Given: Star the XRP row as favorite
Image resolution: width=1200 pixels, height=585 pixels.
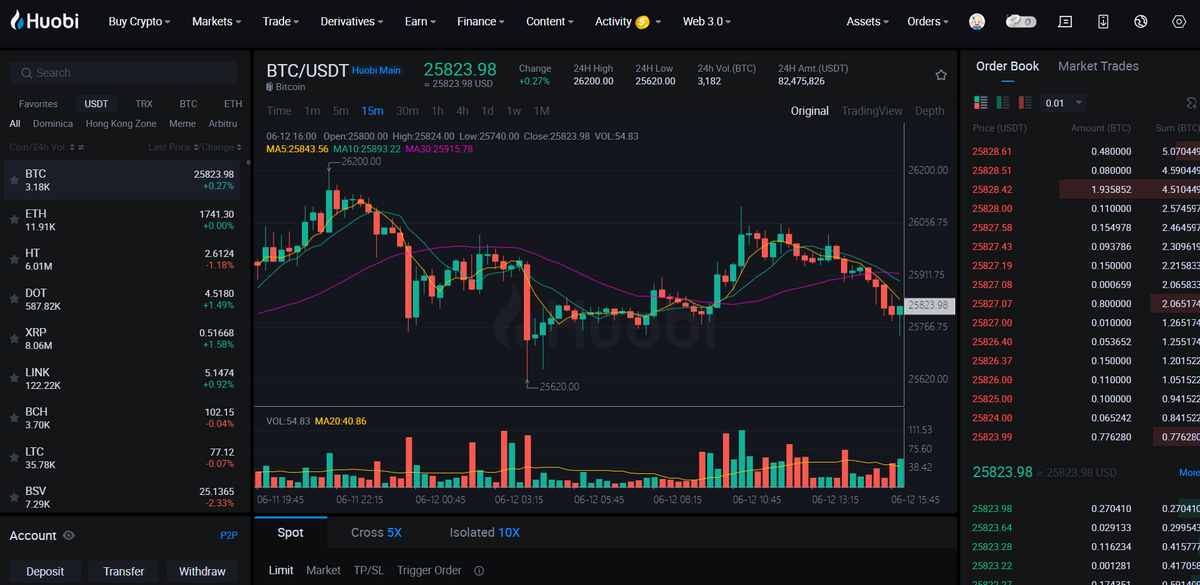Looking at the screenshot, I should pyautogui.click(x=14, y=339).
